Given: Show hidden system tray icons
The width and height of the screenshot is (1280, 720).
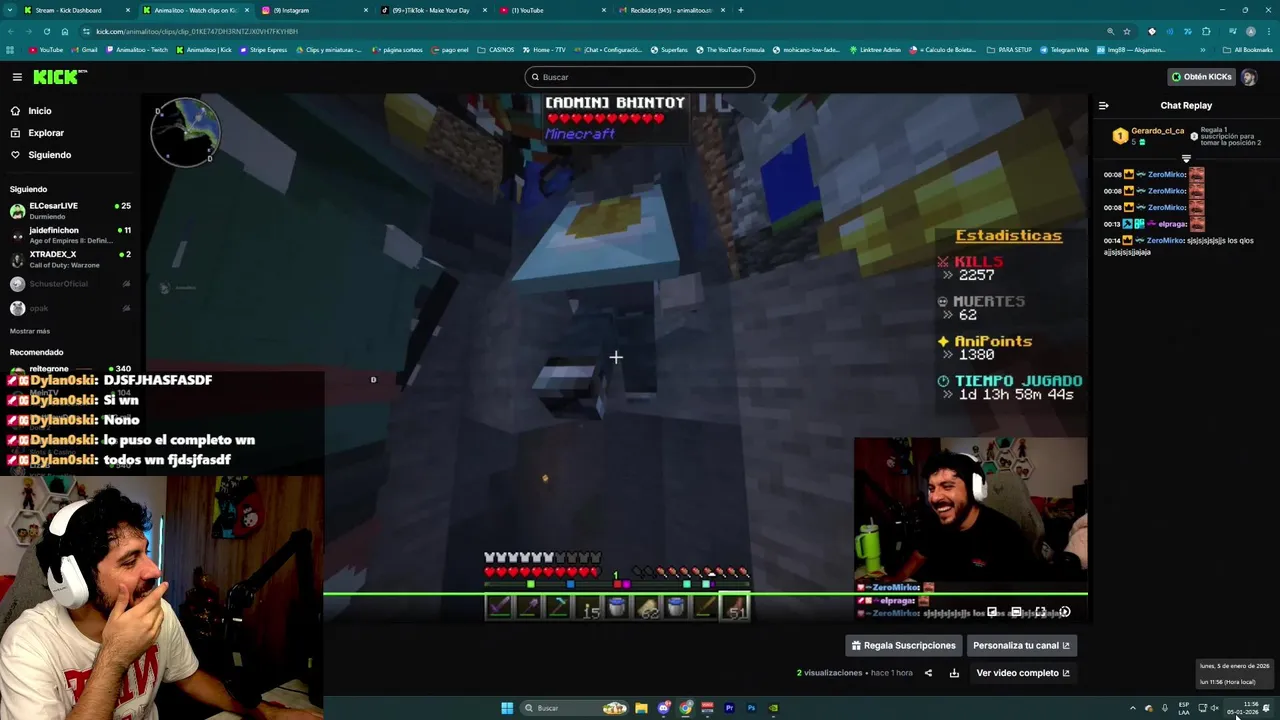Looking at the screenshot, I should (1132, 708).
